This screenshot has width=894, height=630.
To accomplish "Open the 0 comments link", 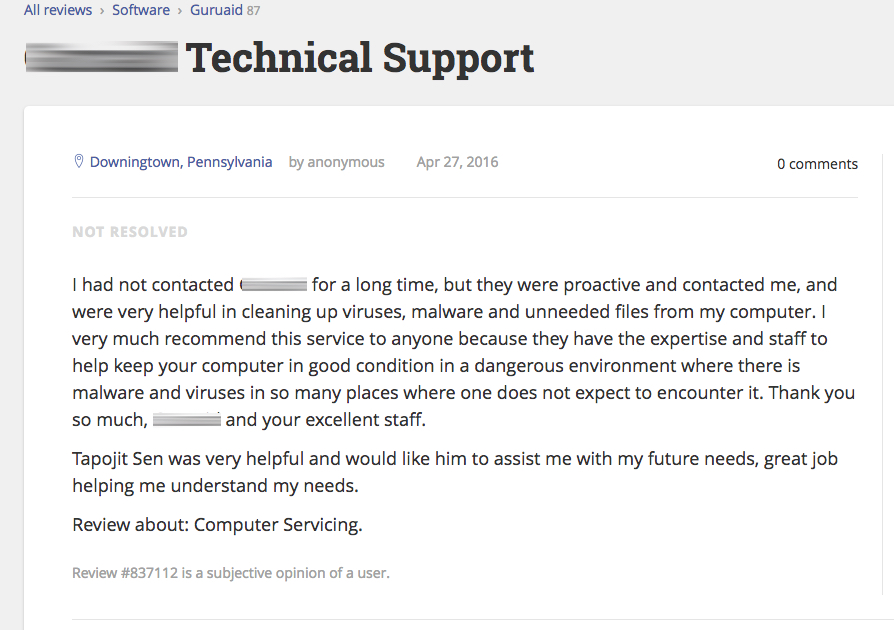I will pos(817,164).
